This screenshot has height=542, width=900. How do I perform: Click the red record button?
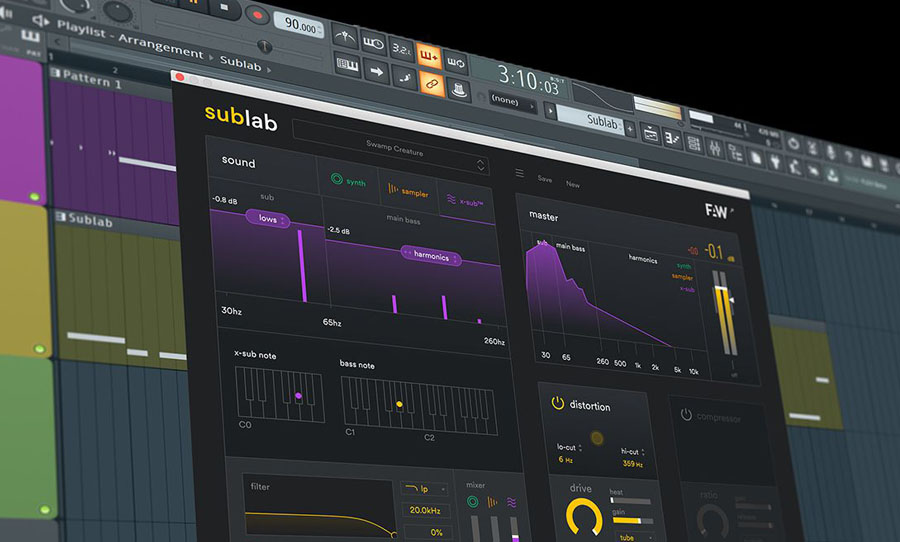click(x=257, y=16)
